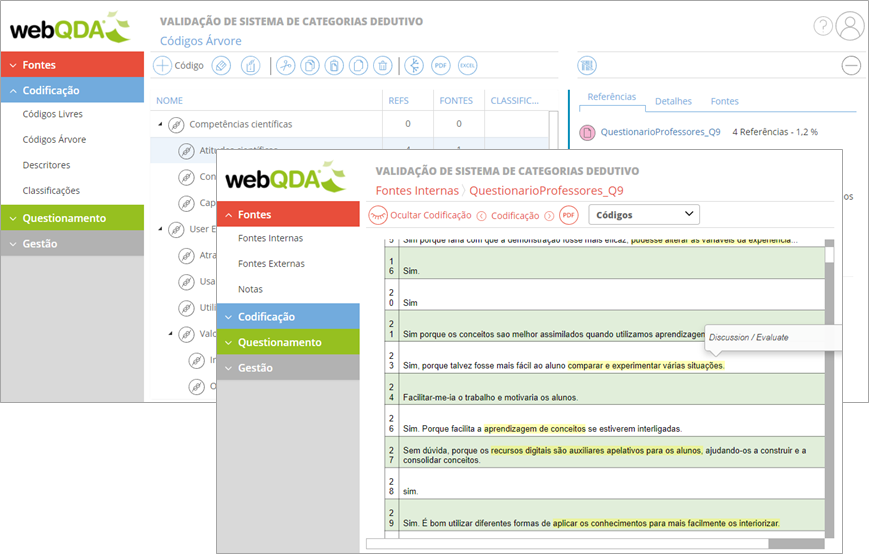Open the Códigos dropdown in the front window
The width and height of the screenshot is (869, 554).
[644, 215]
